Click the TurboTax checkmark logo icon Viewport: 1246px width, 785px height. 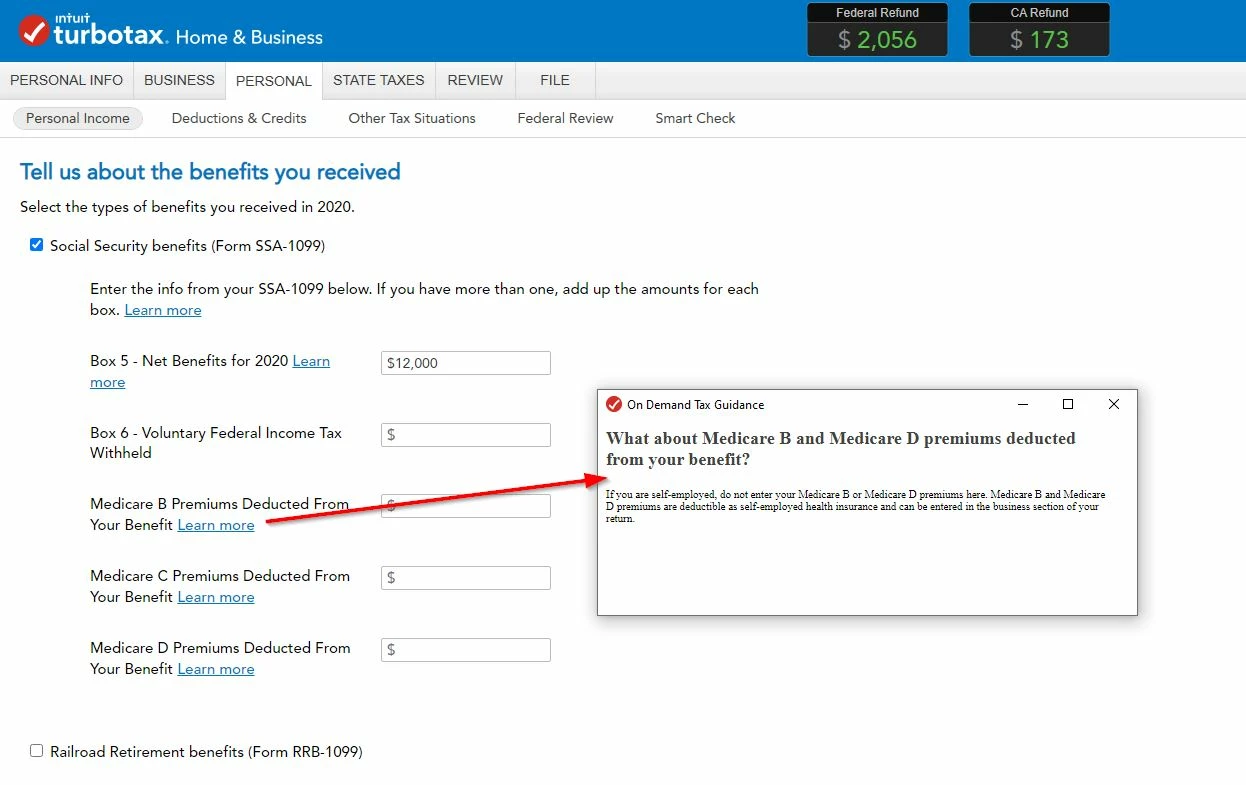pyautogui.click(x=35, y=31)
